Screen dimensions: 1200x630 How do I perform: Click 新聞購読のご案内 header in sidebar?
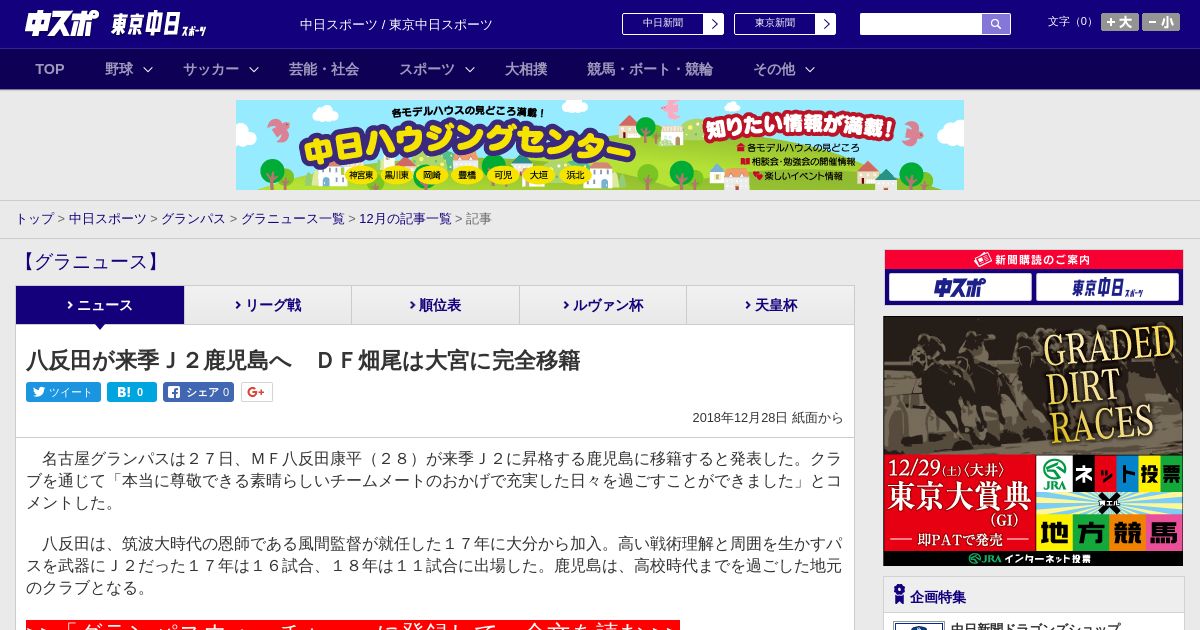[1033, 259]
